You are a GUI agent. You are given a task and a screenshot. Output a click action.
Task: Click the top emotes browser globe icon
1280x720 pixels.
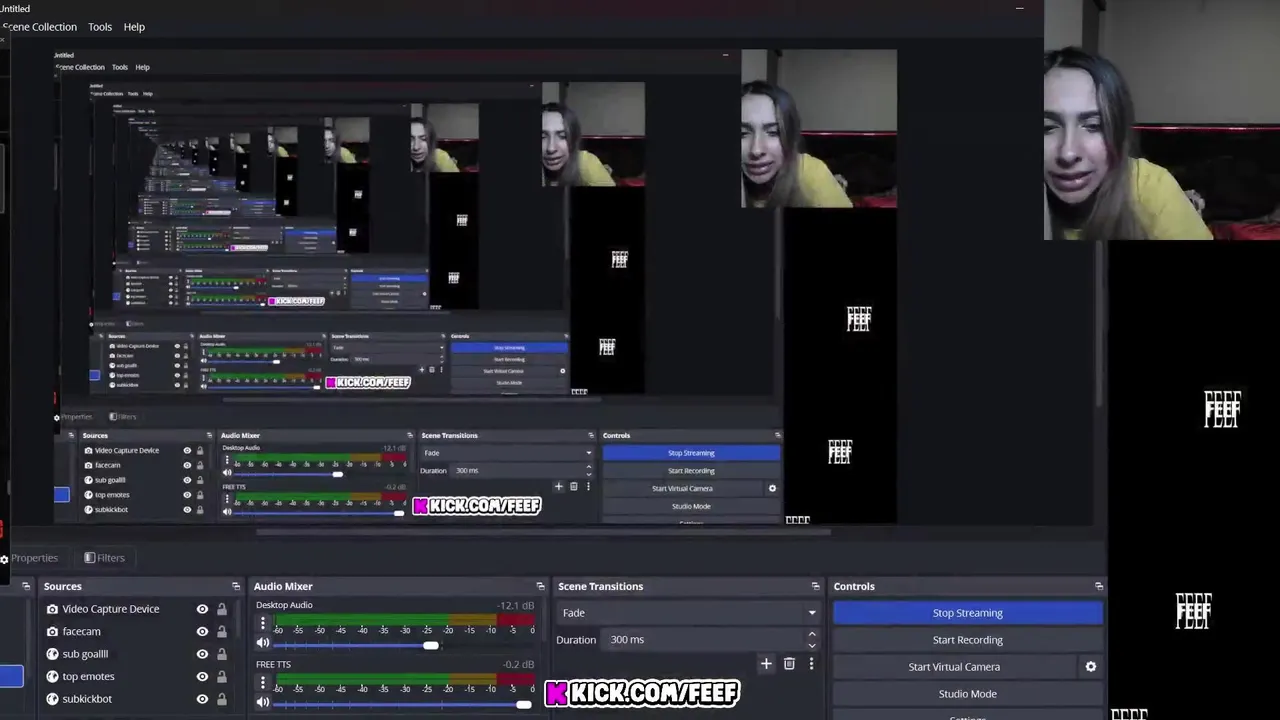pyautogui.click(x=52, y=676)
